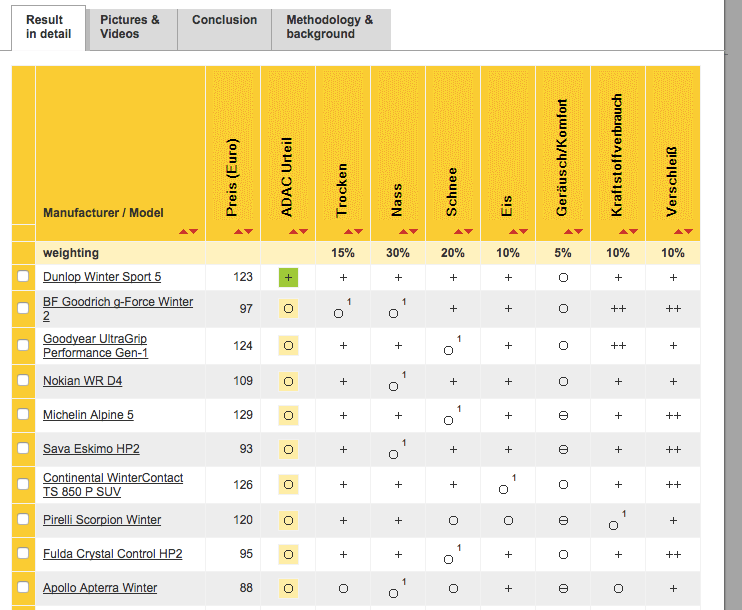Check the Fulda Crystal Control HP2 checkbox

[23, 553]
